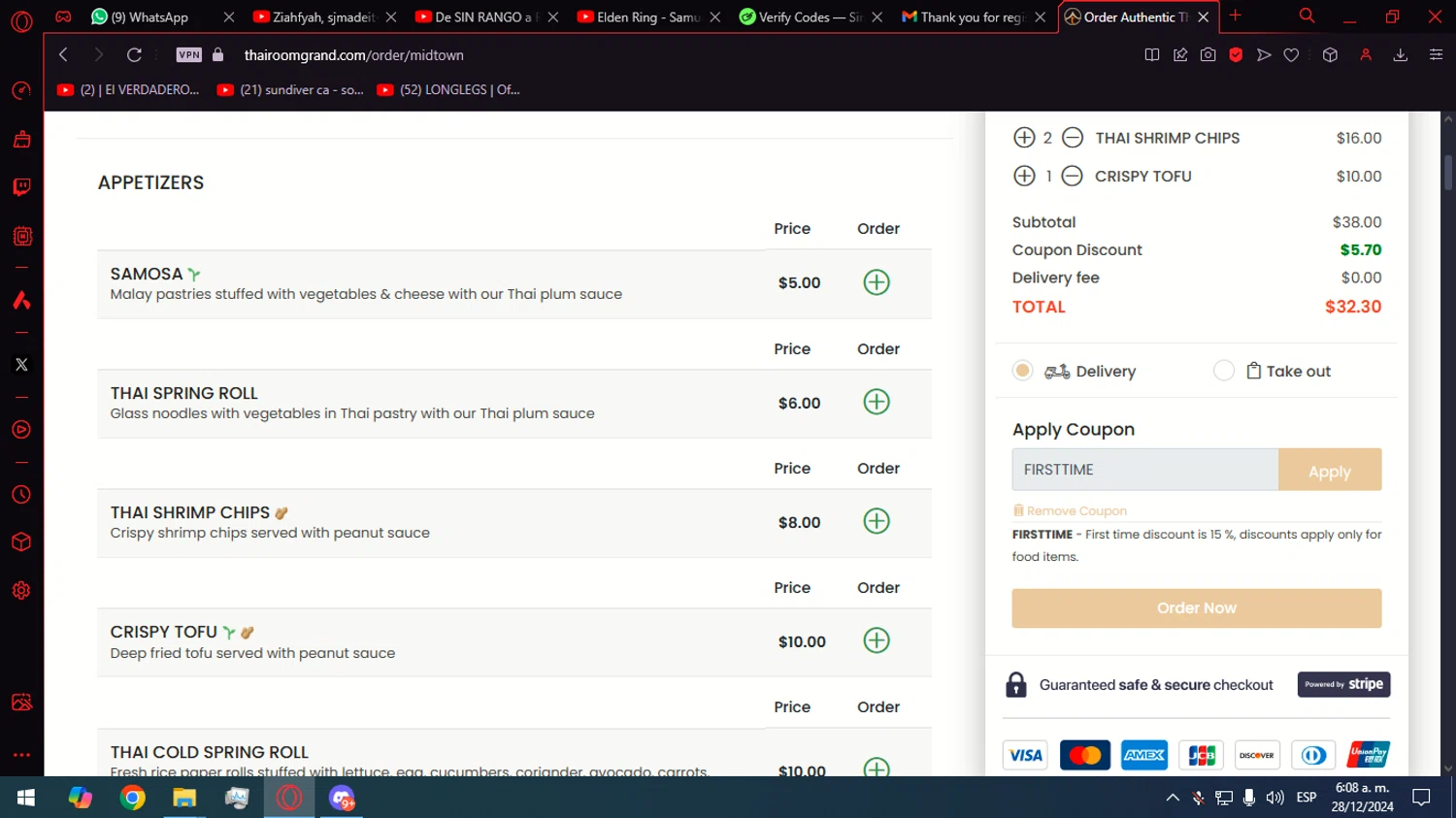
Task: Open the Windows Start menu
Action: [26, 798]
